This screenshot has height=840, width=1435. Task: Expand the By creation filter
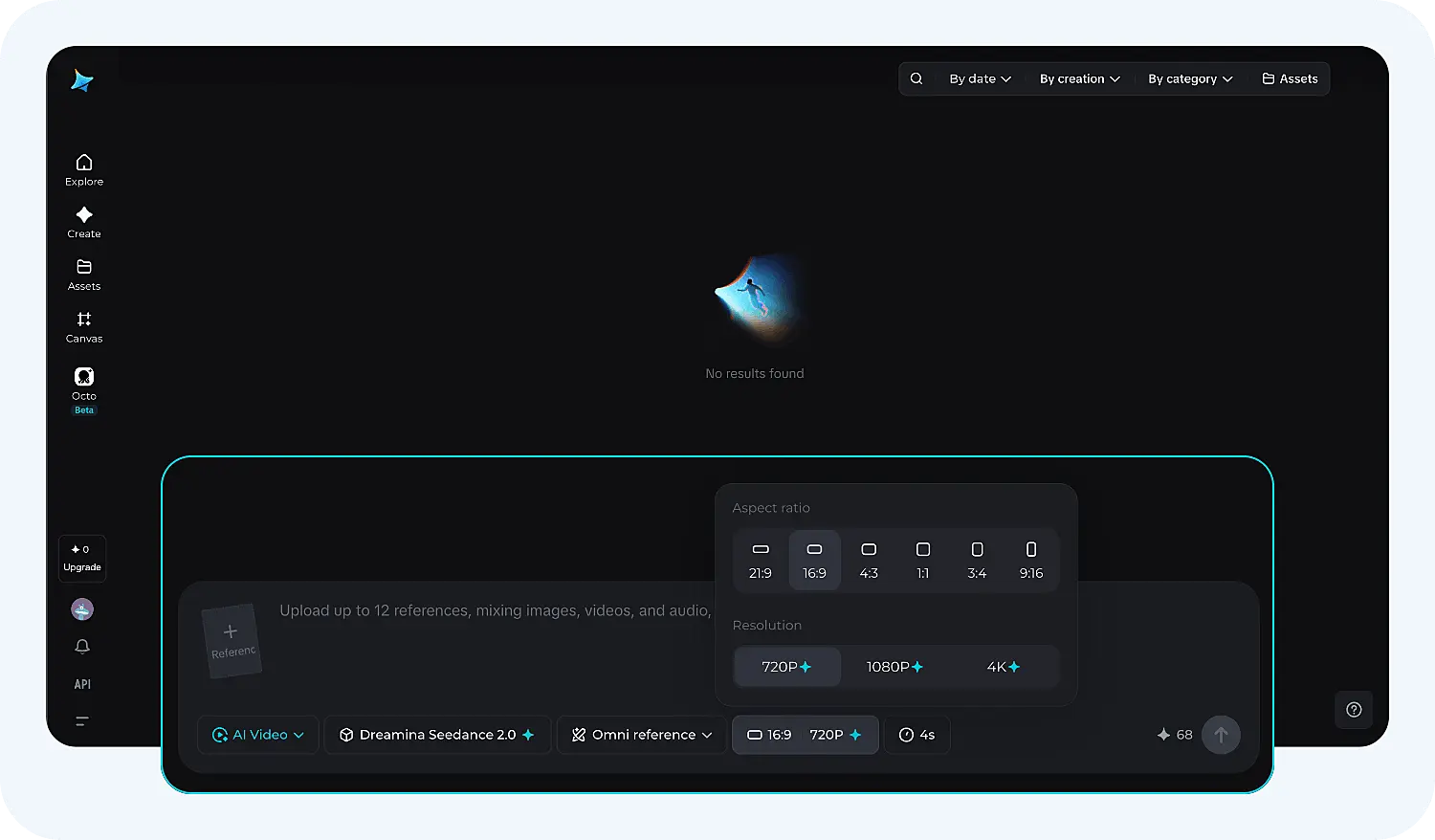[1080, 78]
